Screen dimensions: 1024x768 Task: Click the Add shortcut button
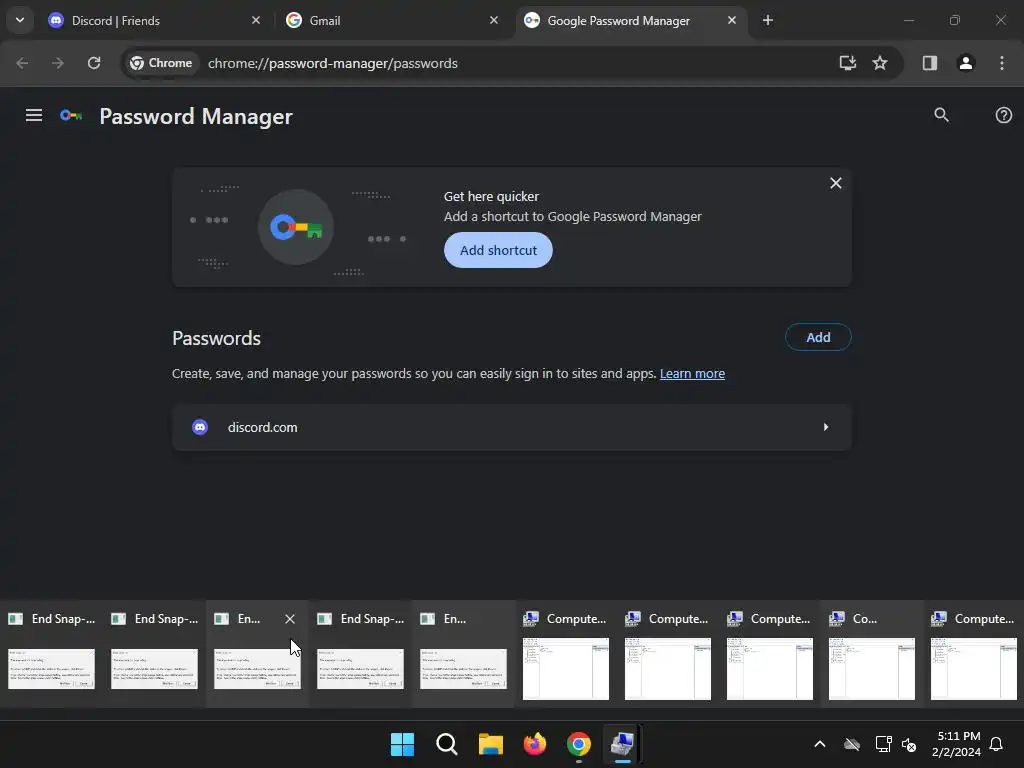coord(498,250)
